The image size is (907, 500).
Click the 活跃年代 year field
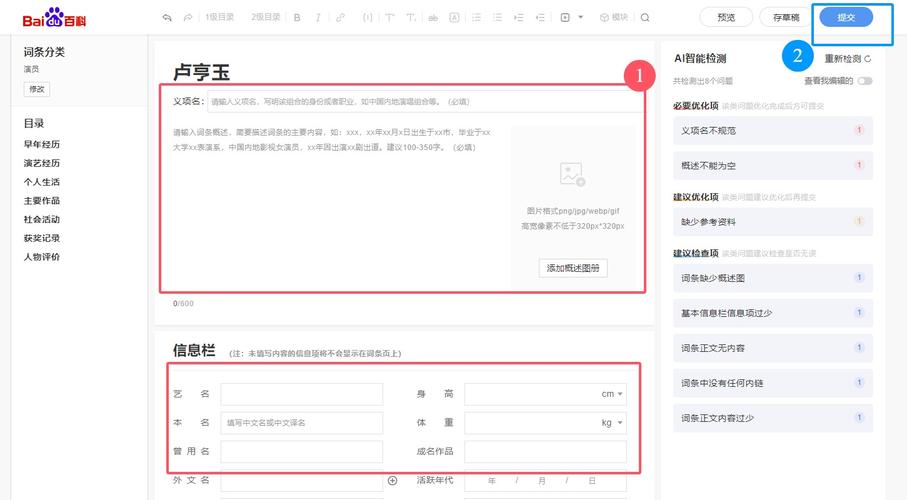(492, 480)
